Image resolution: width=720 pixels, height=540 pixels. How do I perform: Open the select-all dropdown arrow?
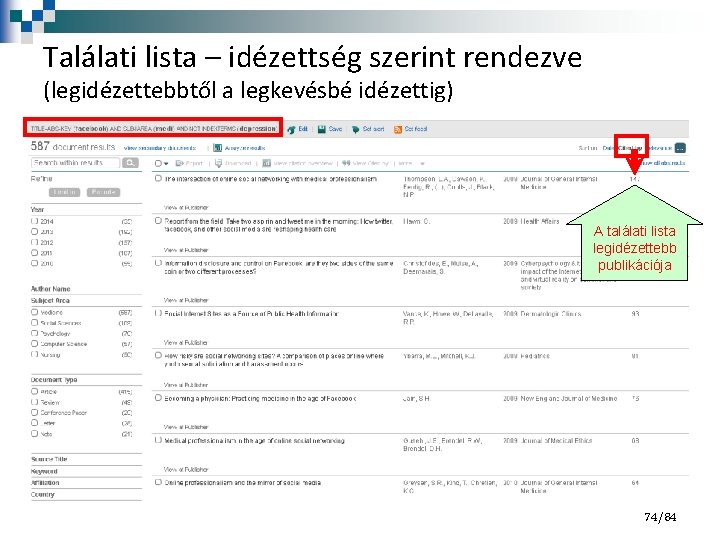(x=166, y=163)
